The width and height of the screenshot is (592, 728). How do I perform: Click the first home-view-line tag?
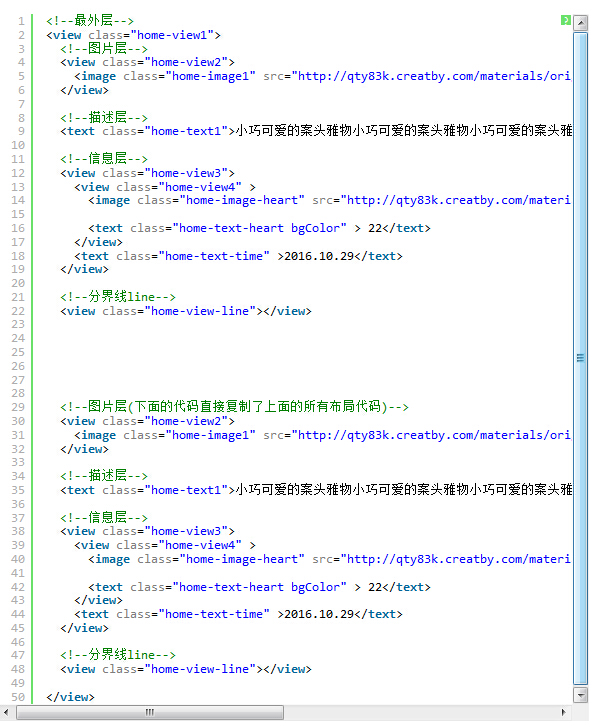coord(186,311)
